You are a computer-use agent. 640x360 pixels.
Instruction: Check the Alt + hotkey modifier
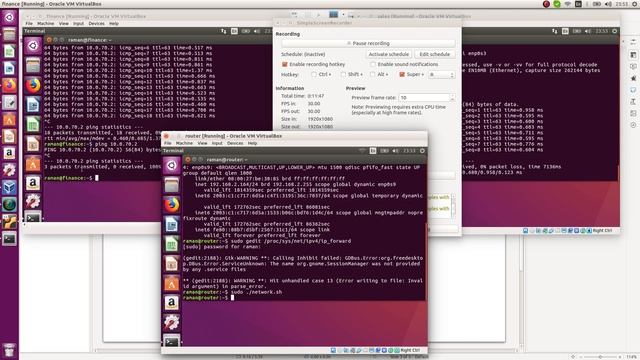[372, 75]
